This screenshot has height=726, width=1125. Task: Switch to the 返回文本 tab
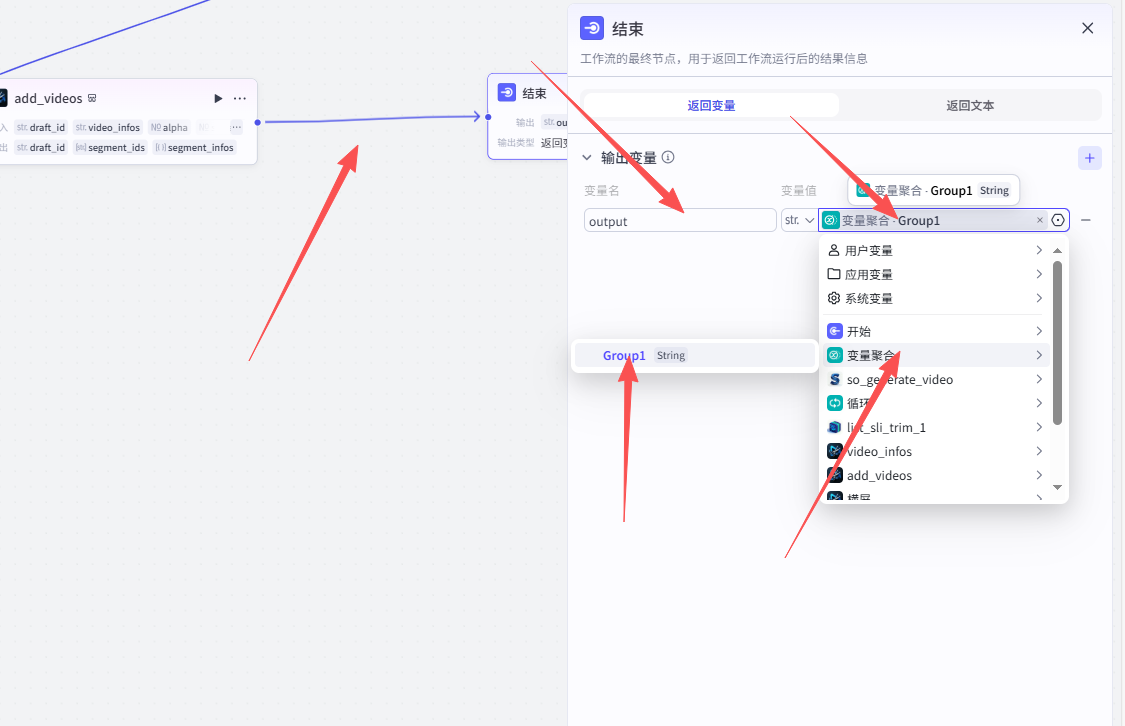(x=970, y=105)
